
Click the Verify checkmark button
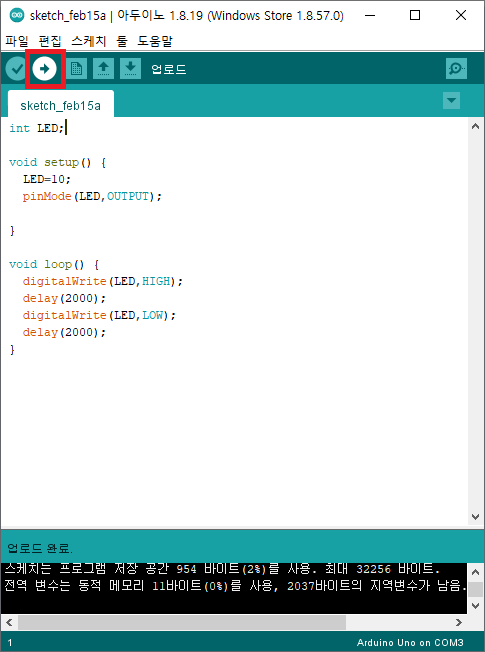click(x=17, y=69)
